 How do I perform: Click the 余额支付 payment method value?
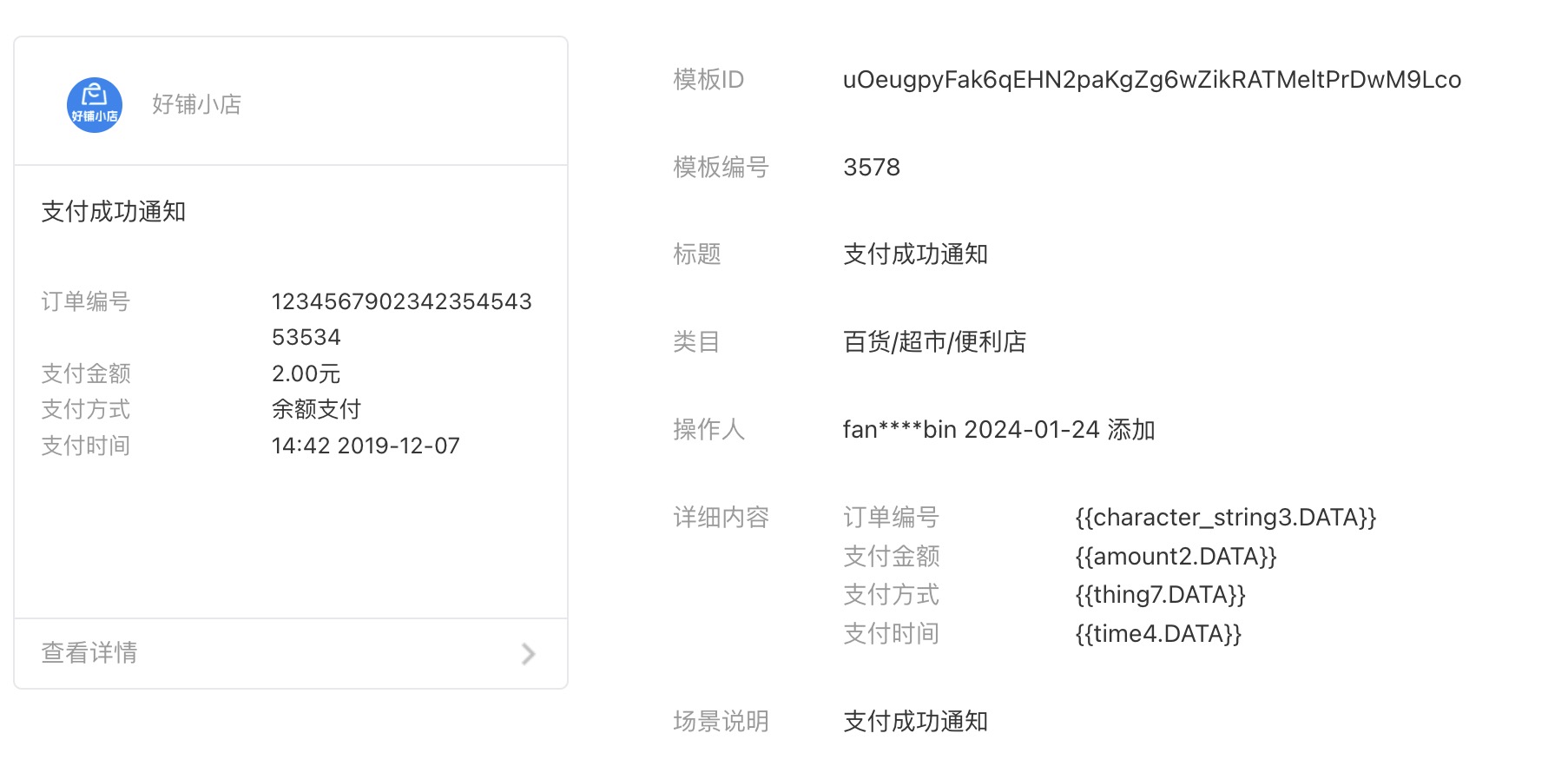click(316, 410)
